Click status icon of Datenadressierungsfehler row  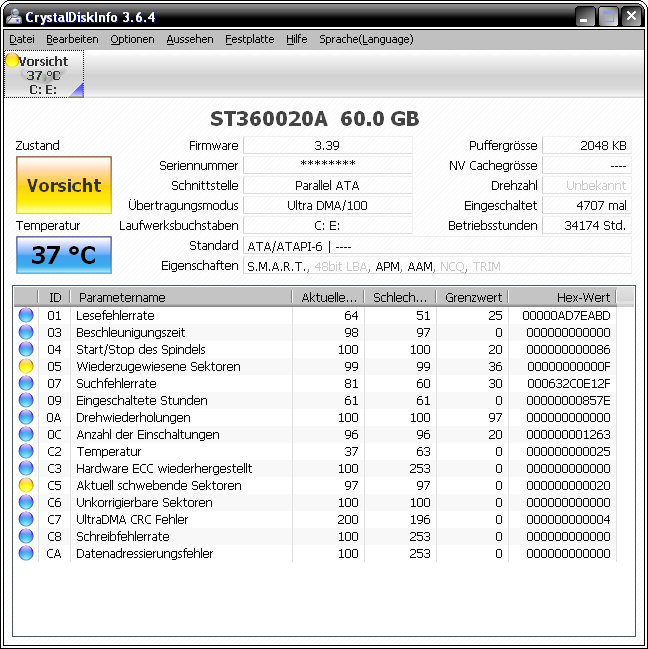[26, 553]
